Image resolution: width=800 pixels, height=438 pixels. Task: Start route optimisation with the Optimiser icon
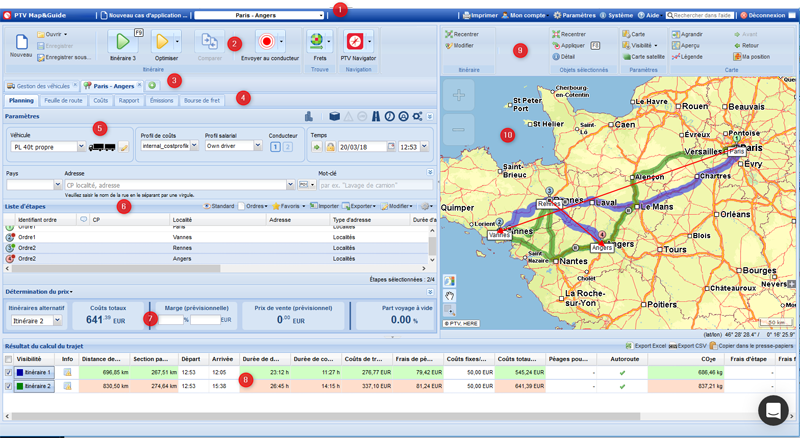(x=162, y=41)
